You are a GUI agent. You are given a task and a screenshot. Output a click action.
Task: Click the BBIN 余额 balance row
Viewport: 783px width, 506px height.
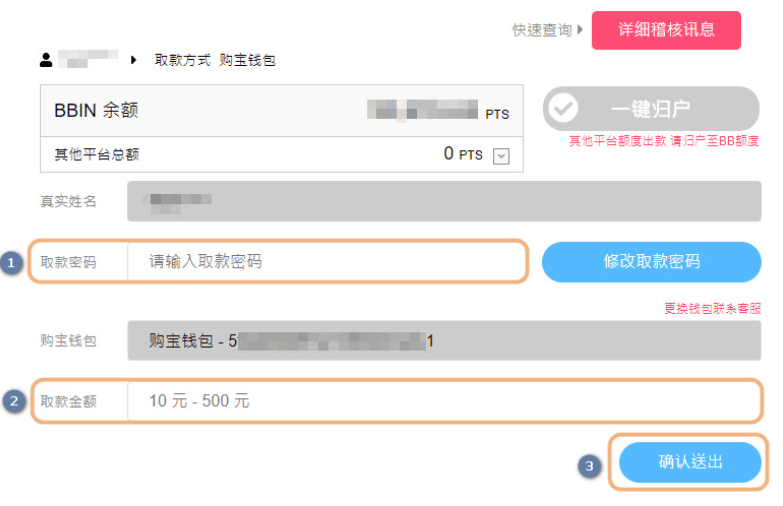click(x=281, y=111)
